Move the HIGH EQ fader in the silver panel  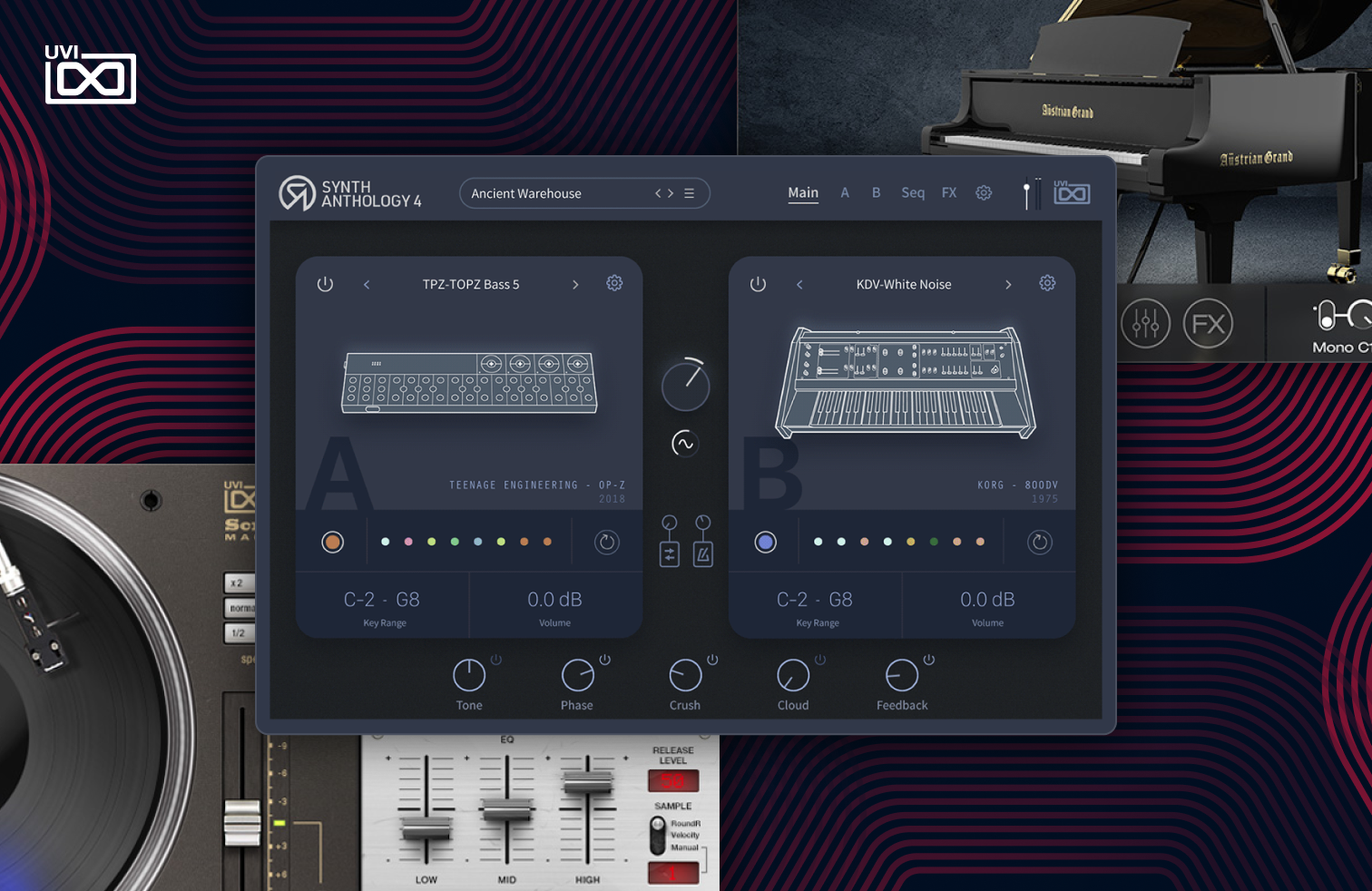click(588, 782)
